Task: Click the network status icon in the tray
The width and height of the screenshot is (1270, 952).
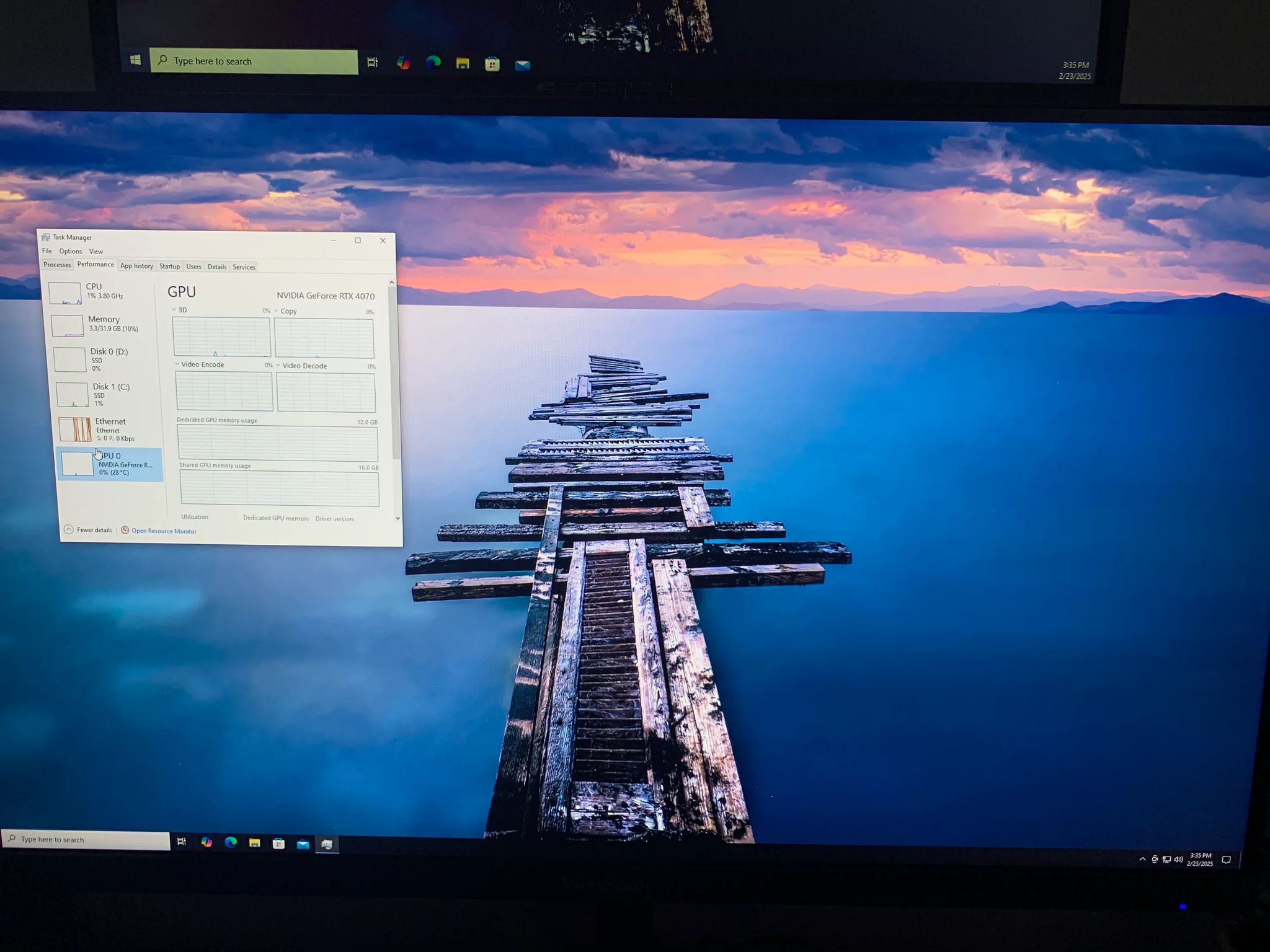Action: (1166, 860)
